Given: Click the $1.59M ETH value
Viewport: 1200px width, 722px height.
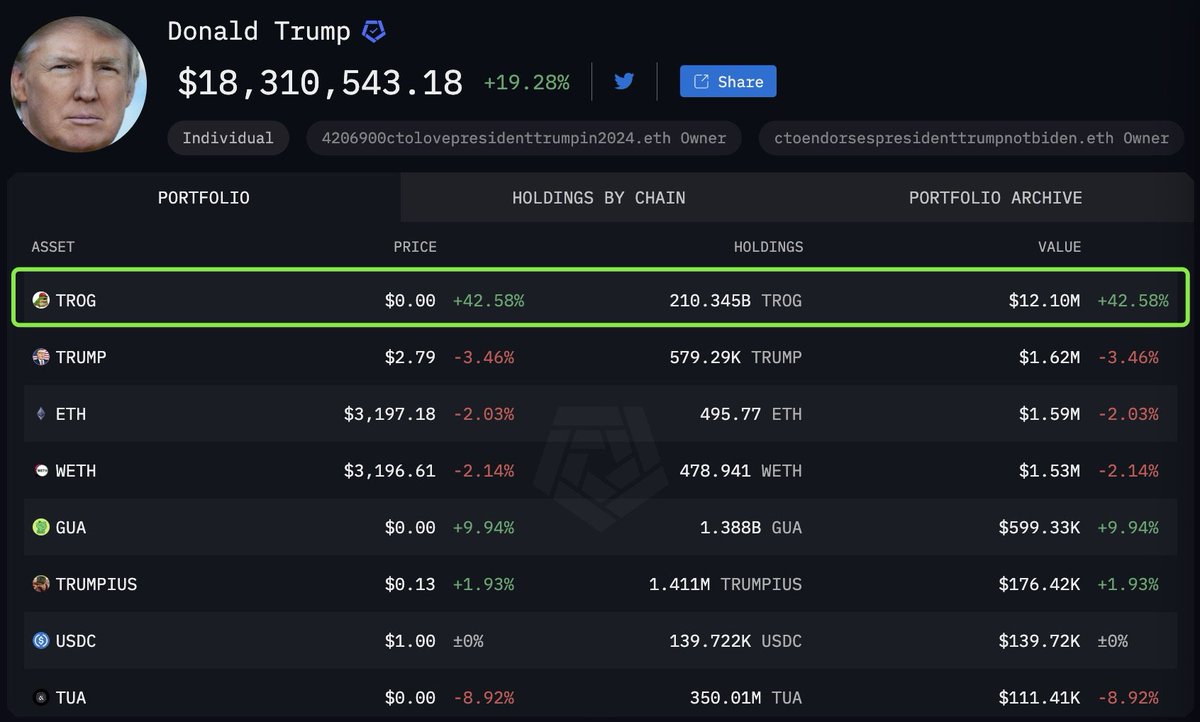Looking at the screenshot, I should tap(1049, 414).
